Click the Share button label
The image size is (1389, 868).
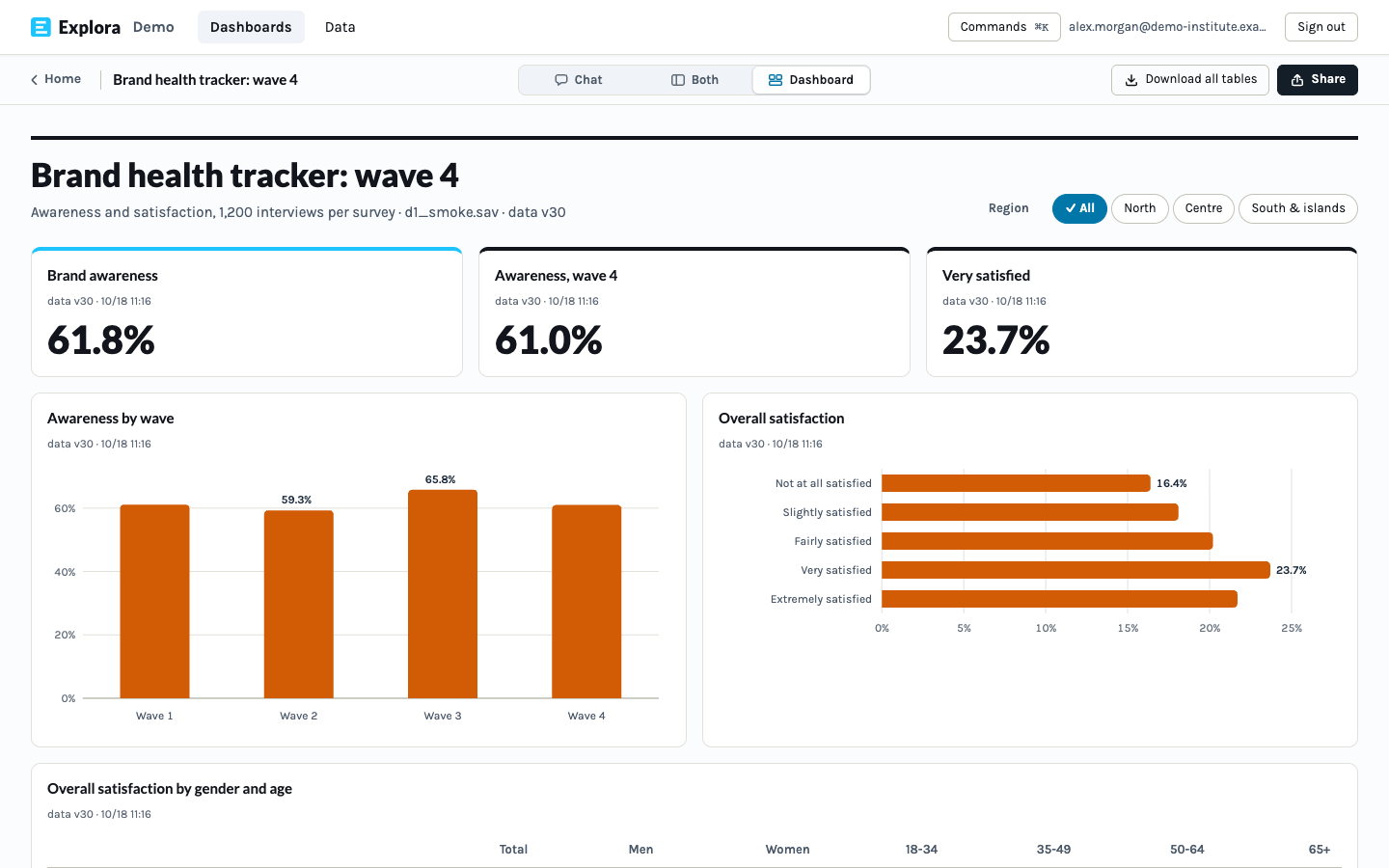coord(1328,79)
